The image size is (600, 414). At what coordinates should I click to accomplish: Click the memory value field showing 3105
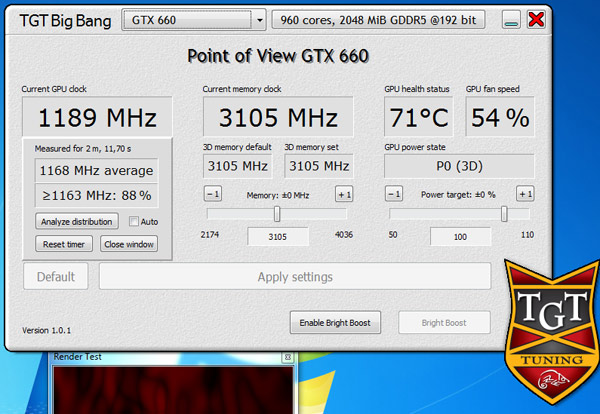click(x=277, y=236)
